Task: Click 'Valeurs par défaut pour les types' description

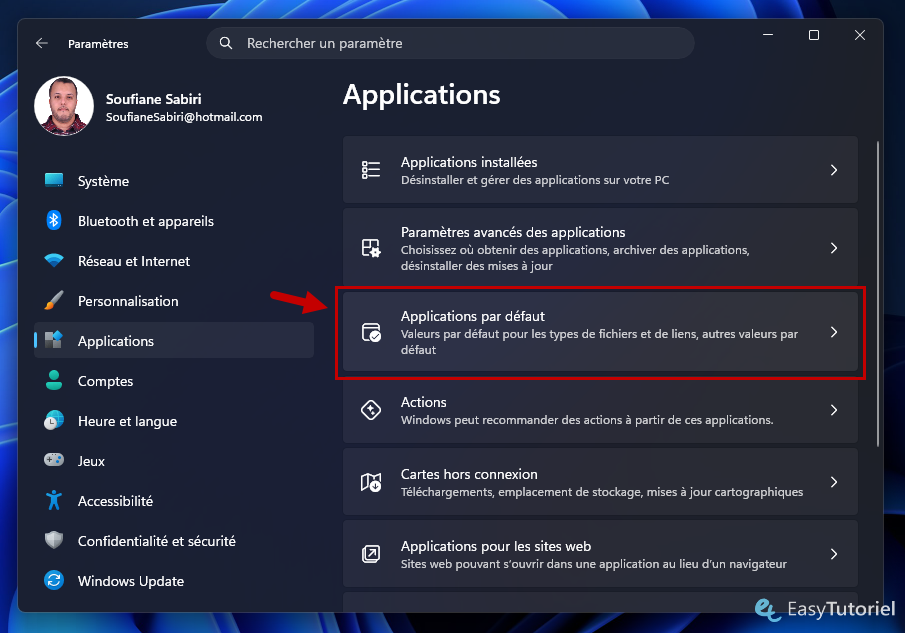Action: (599, 342)
